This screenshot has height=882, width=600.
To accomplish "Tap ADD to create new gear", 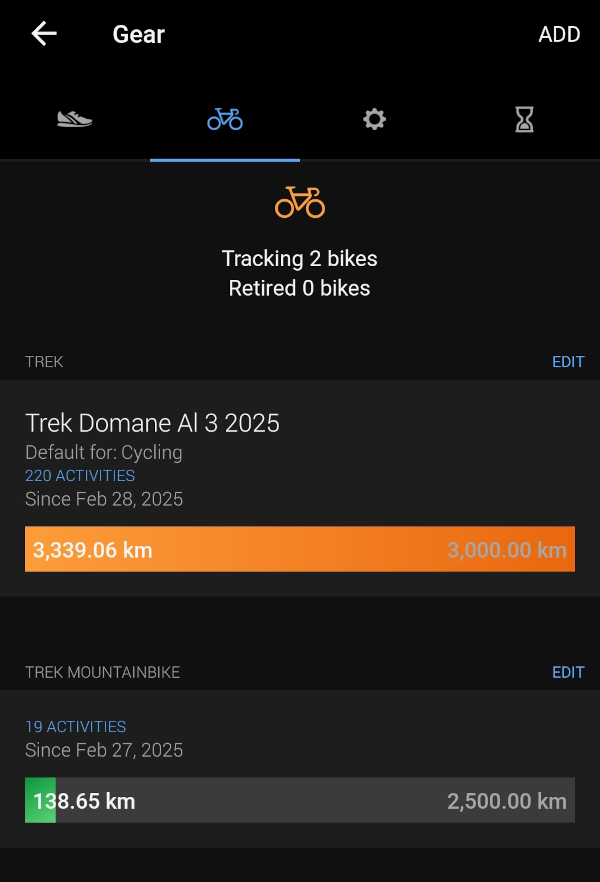I will pos(560,34).
